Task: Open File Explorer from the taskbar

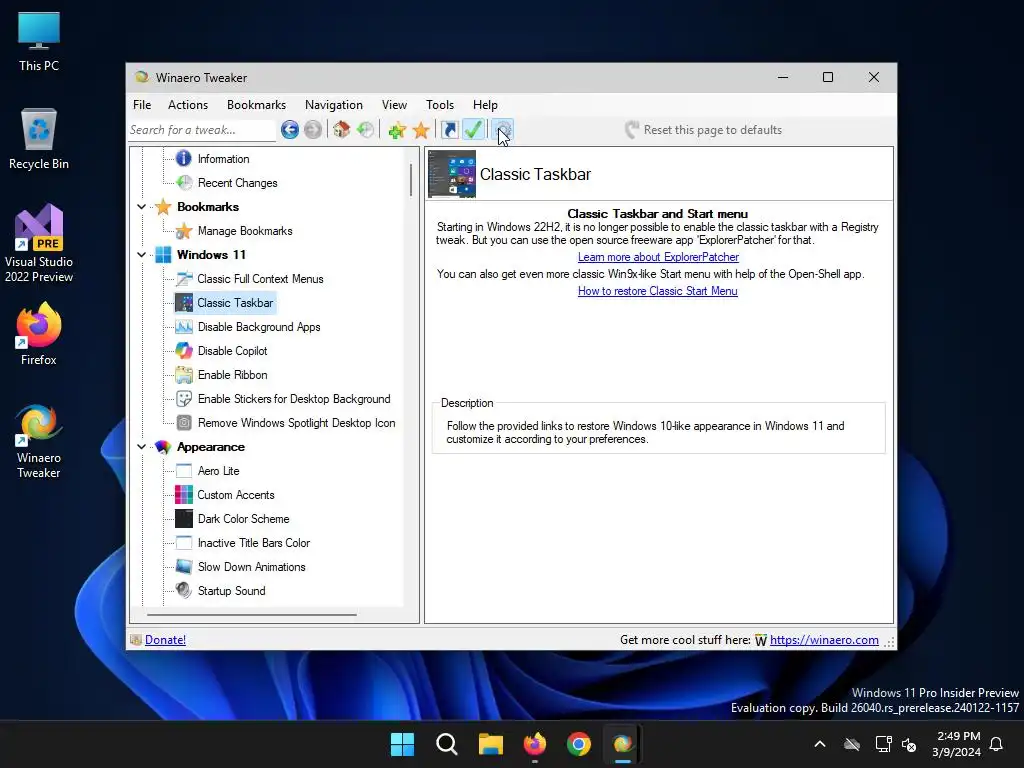Action: tap(490, 744)
